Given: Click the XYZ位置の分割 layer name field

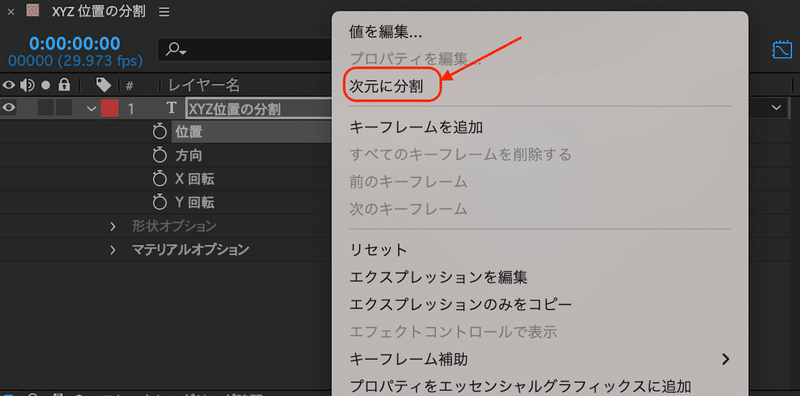Looking at the screenshot, I should 259,109.
